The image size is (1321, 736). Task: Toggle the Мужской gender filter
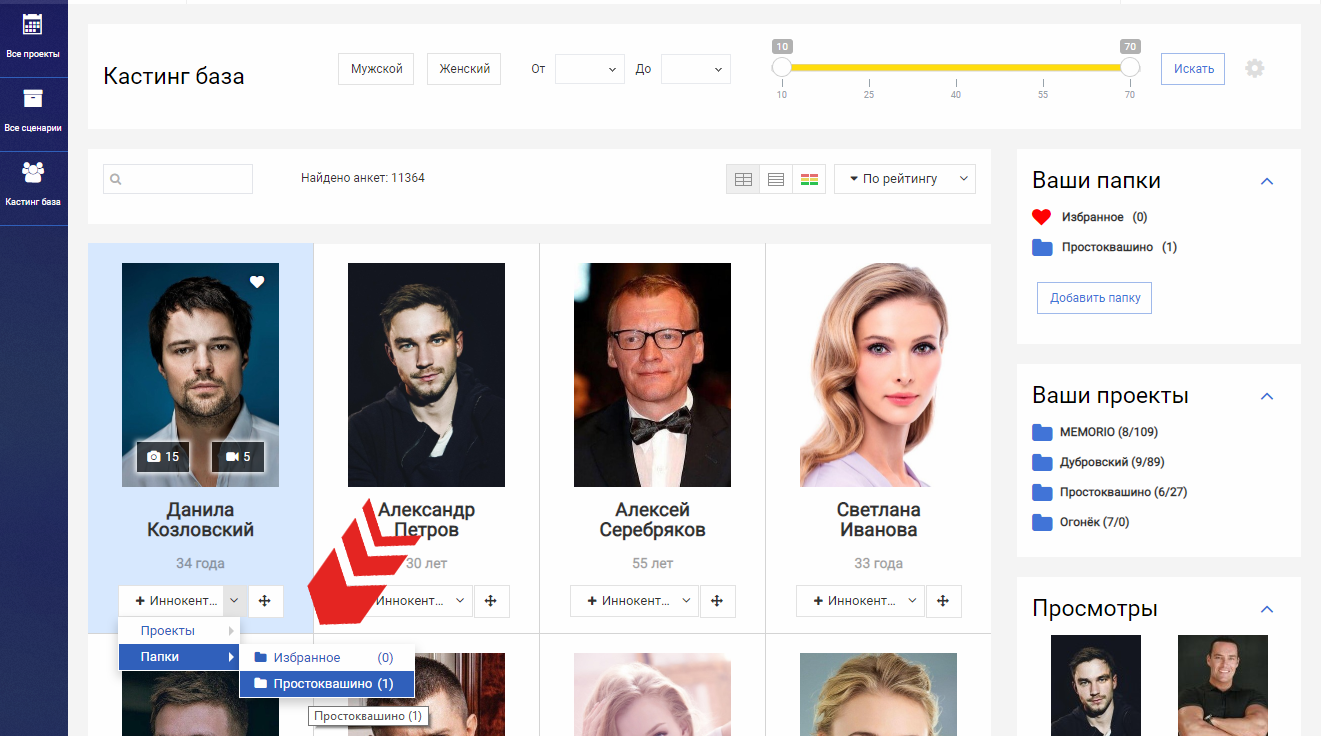(376, 69)
